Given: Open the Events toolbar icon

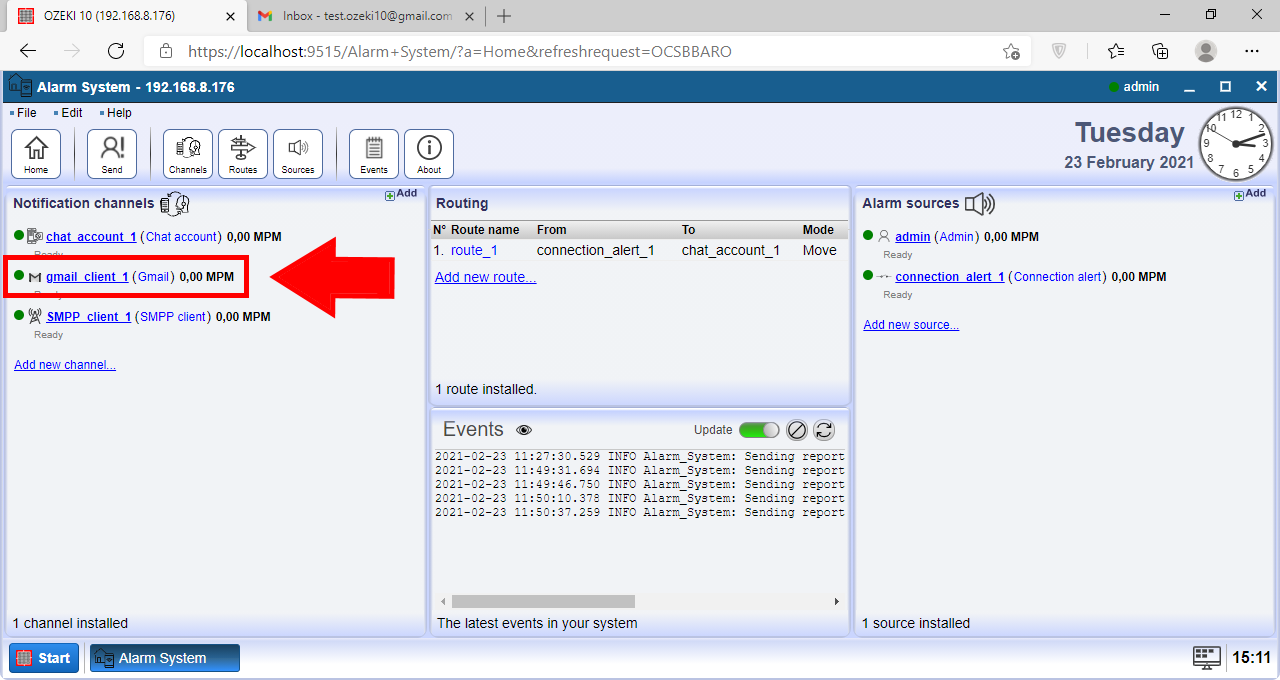Looking at the screenshot, I should point(374,154).
